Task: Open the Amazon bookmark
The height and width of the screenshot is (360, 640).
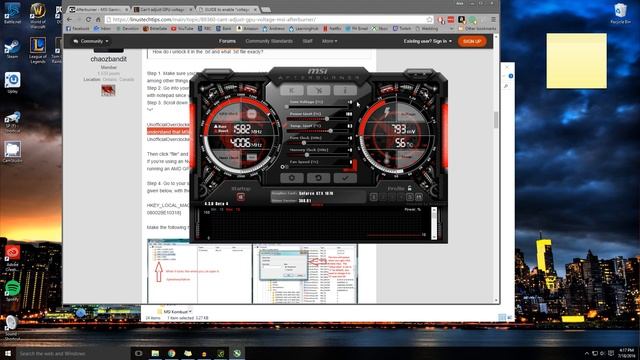Action: pyautogui.click(x=248, y=29)
